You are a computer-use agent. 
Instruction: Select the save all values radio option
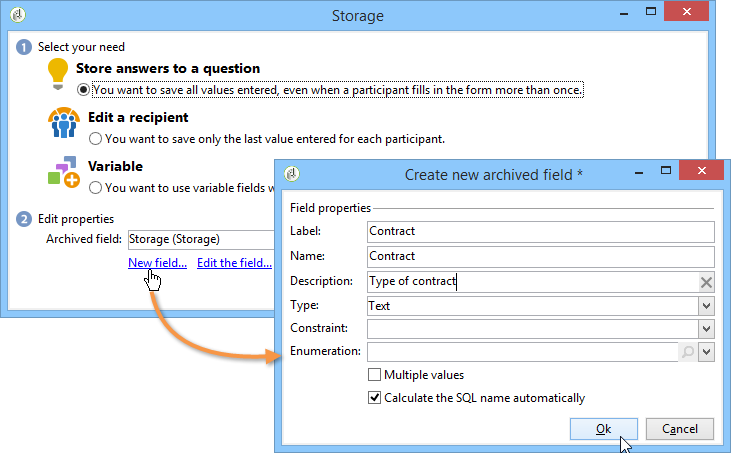pyautogui.click(x=84, y=90)
